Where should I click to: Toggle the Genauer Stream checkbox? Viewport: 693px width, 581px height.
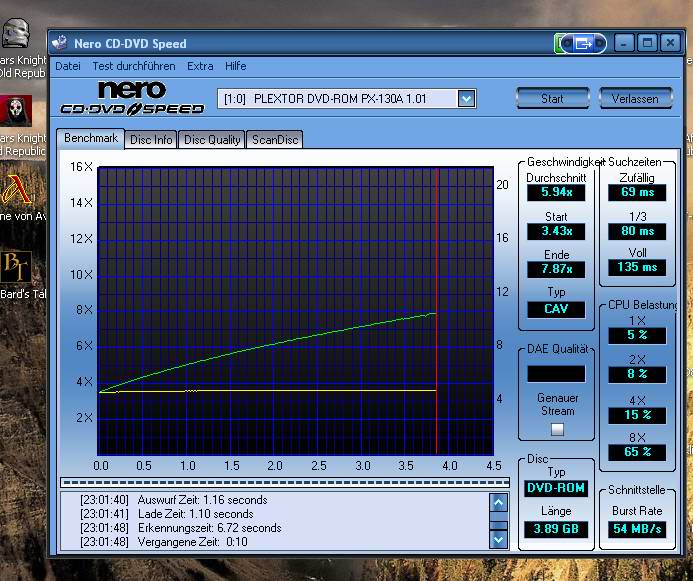(557, 429)
